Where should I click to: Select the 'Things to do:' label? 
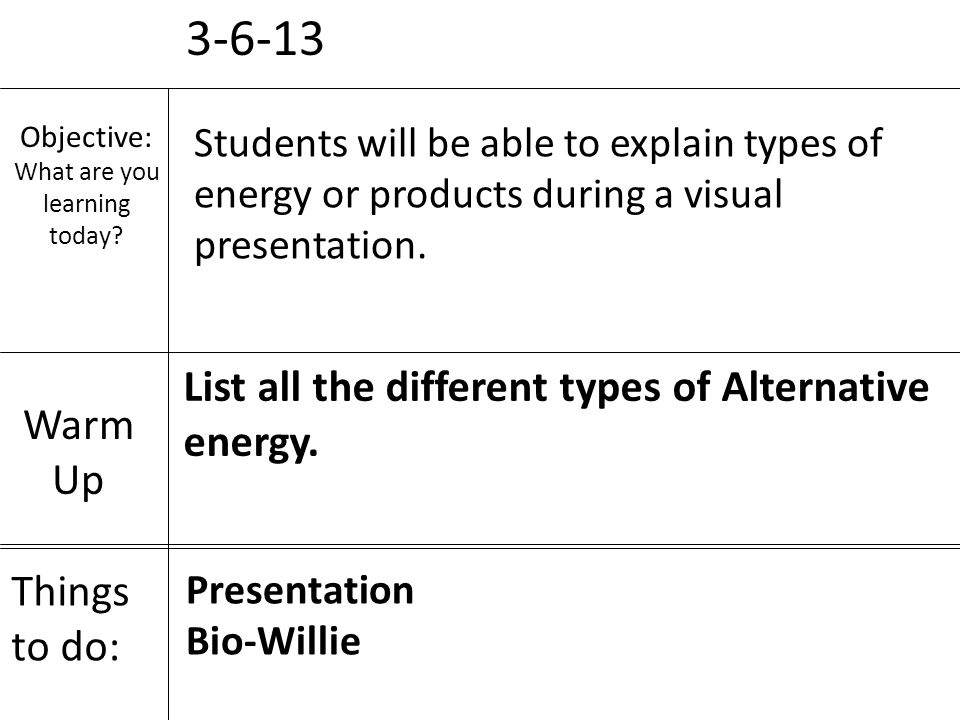coord(70,619)
